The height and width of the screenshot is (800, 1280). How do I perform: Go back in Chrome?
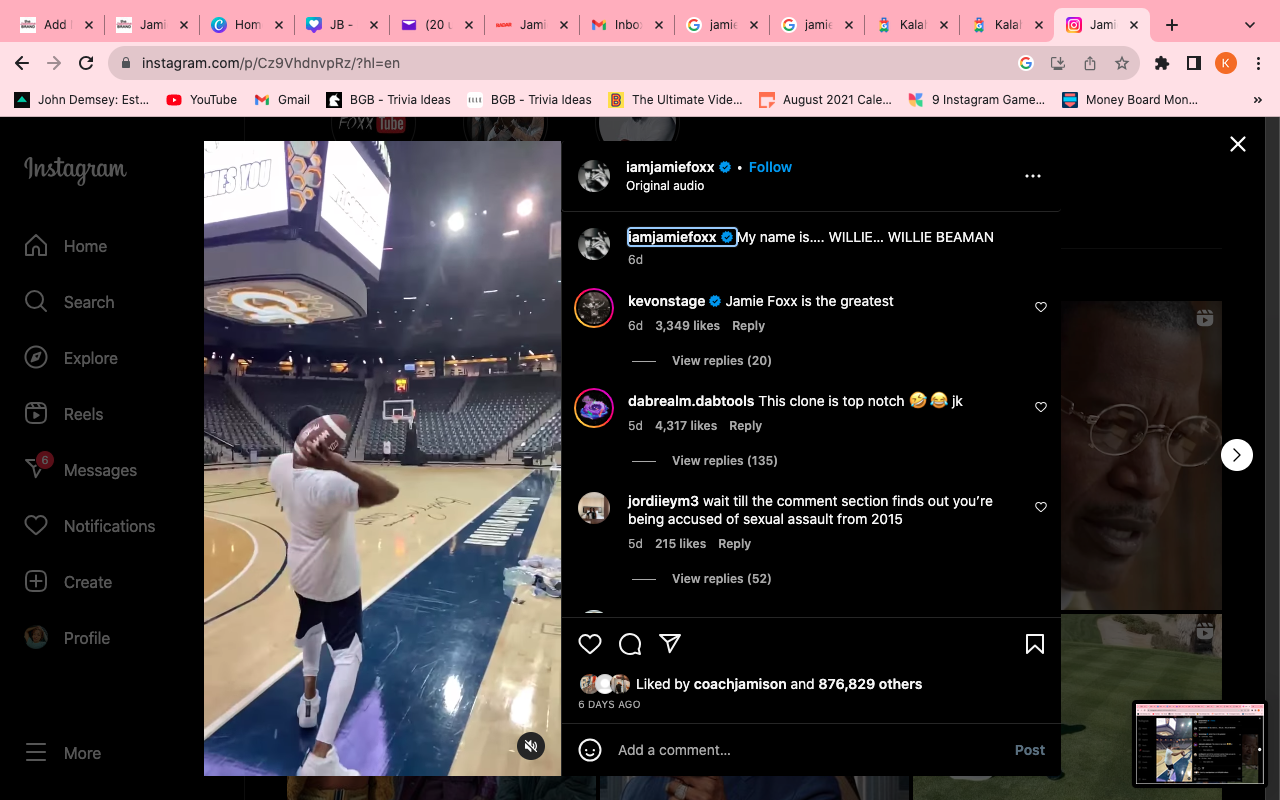[x=22, y=63]
